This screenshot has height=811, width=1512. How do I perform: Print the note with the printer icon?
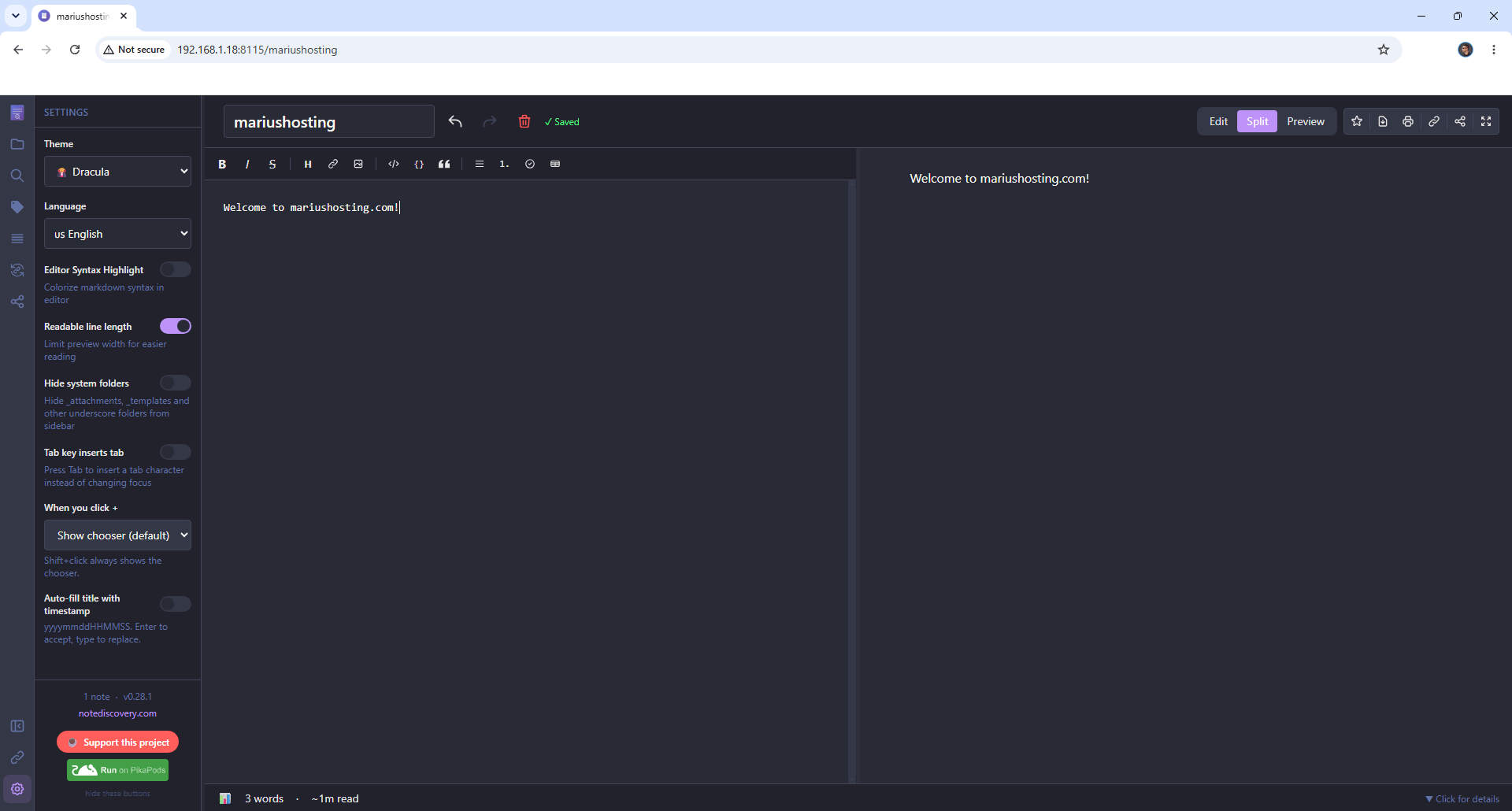pos(1408,121)
